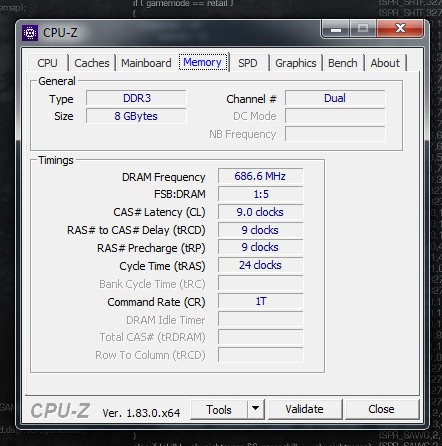442x446 pixels.
Task: Click the empty Row To Column field
Action: 260,355
